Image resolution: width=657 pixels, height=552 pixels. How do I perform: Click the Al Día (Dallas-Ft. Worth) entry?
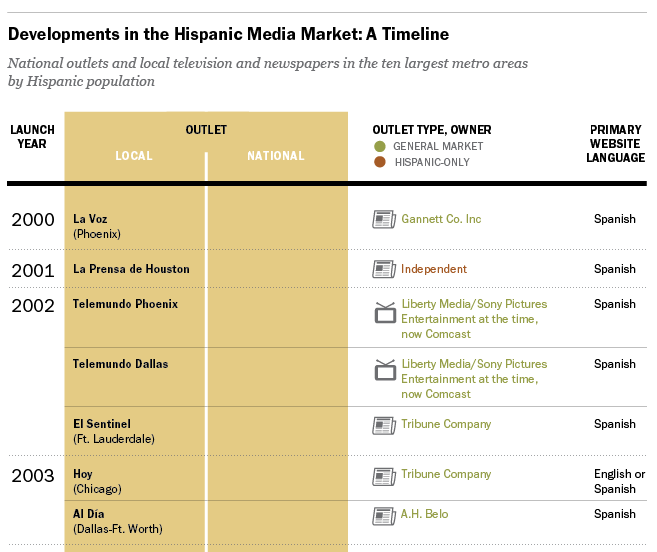[118, 521]
